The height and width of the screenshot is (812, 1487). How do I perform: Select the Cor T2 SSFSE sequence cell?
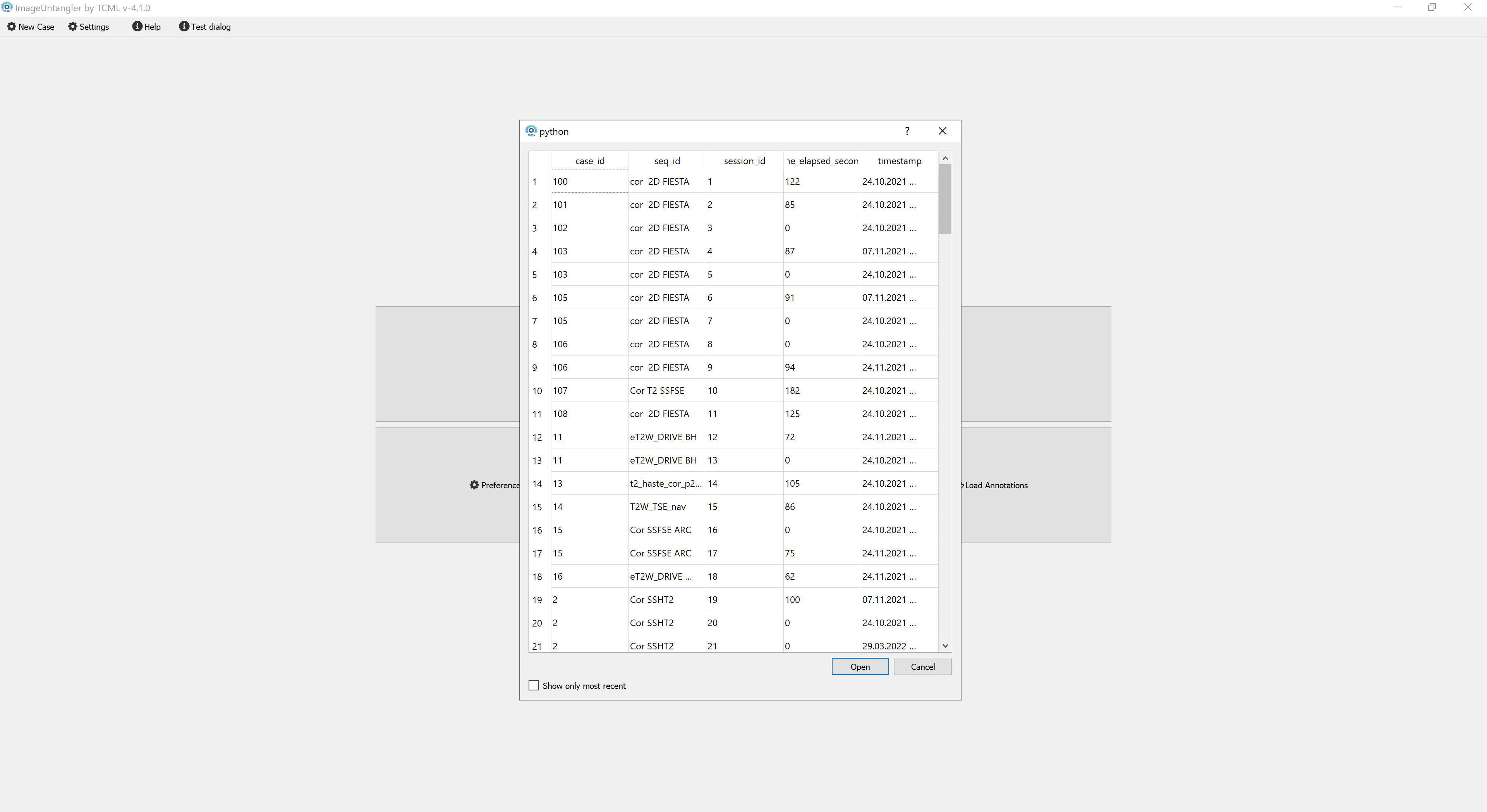[667, 391]
